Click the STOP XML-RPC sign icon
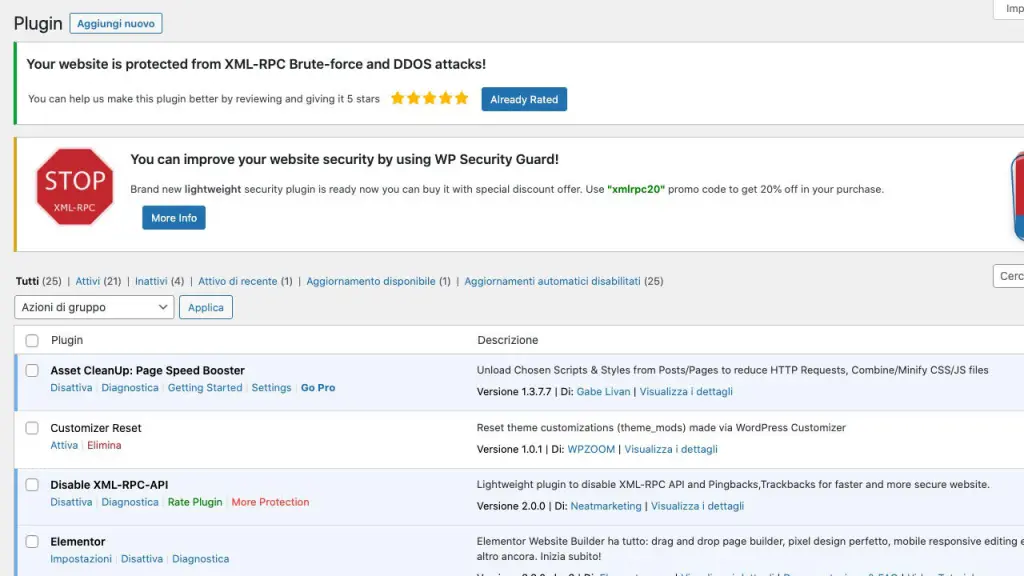The image size is (1024, 576). coord(74,187)
